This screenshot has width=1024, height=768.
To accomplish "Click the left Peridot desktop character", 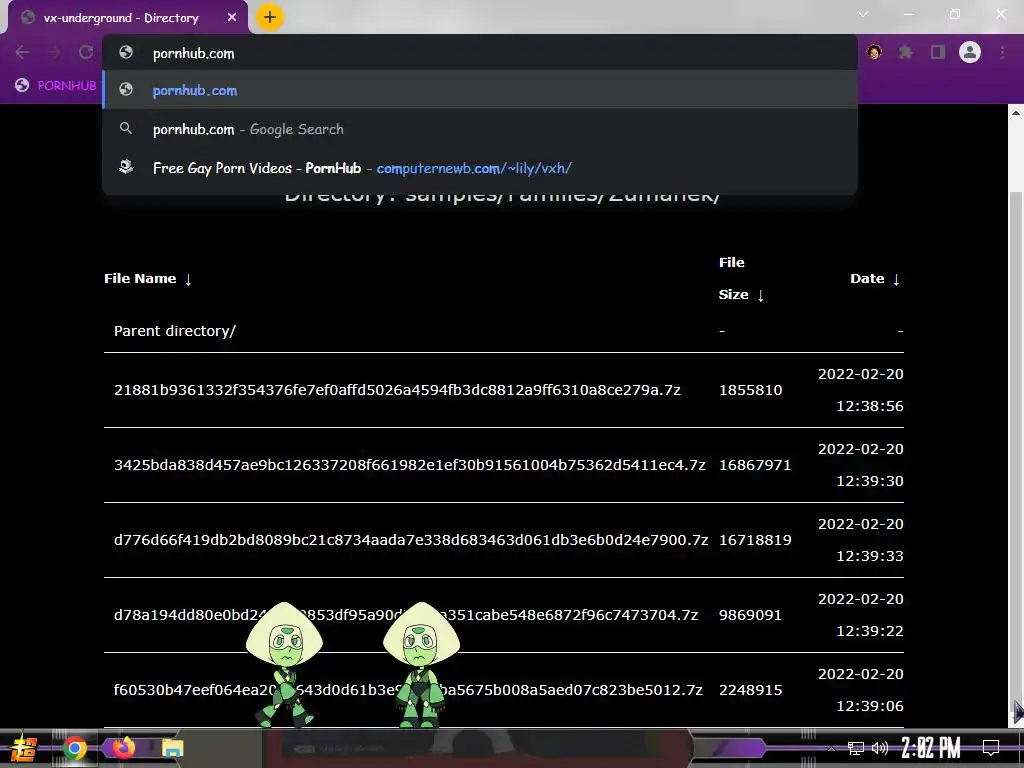I will click(x=285, y=665).
